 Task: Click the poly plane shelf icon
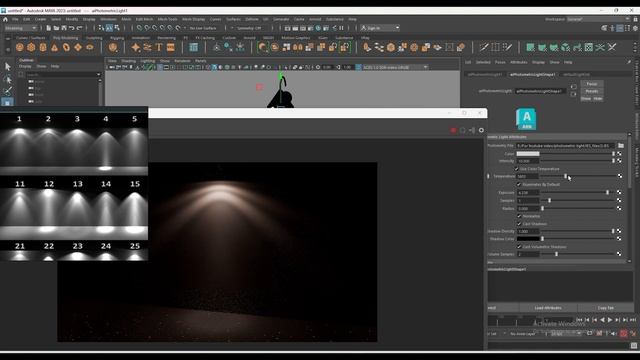coord(78,47)
